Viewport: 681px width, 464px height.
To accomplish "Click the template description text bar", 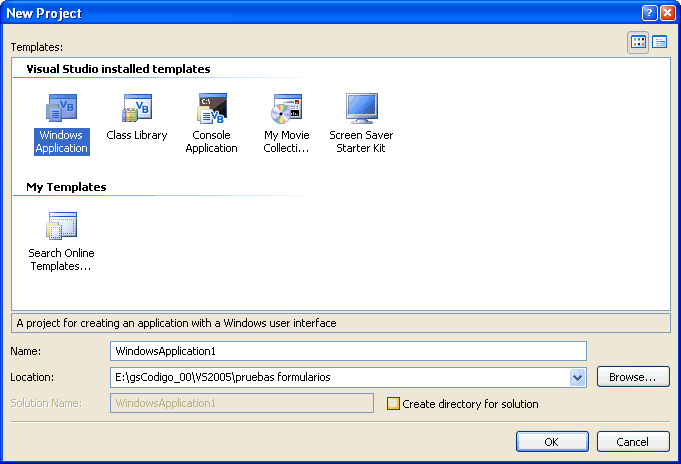I will pos(341,323).
